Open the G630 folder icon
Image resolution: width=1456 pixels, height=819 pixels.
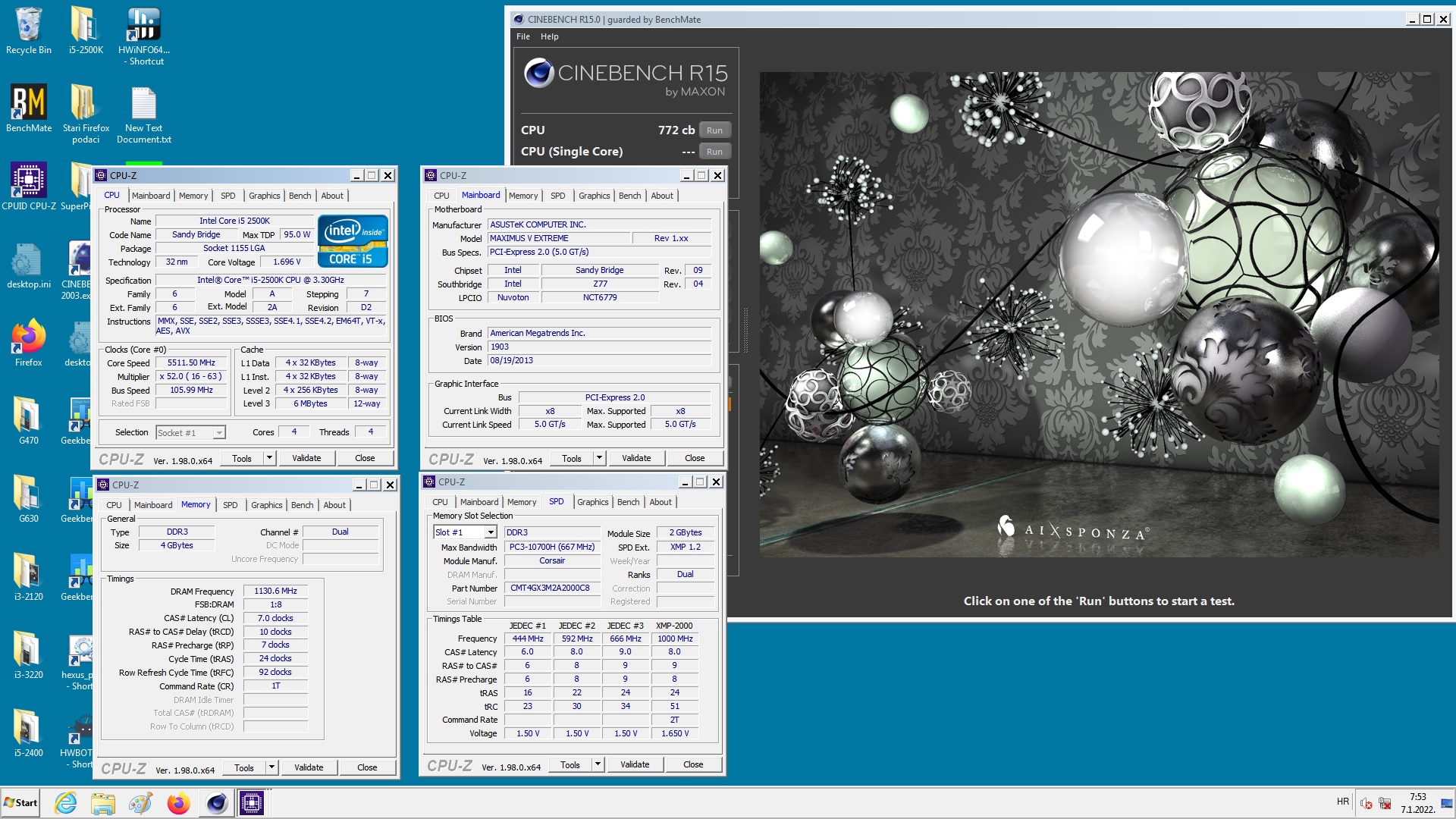click(x=28, y=499)
